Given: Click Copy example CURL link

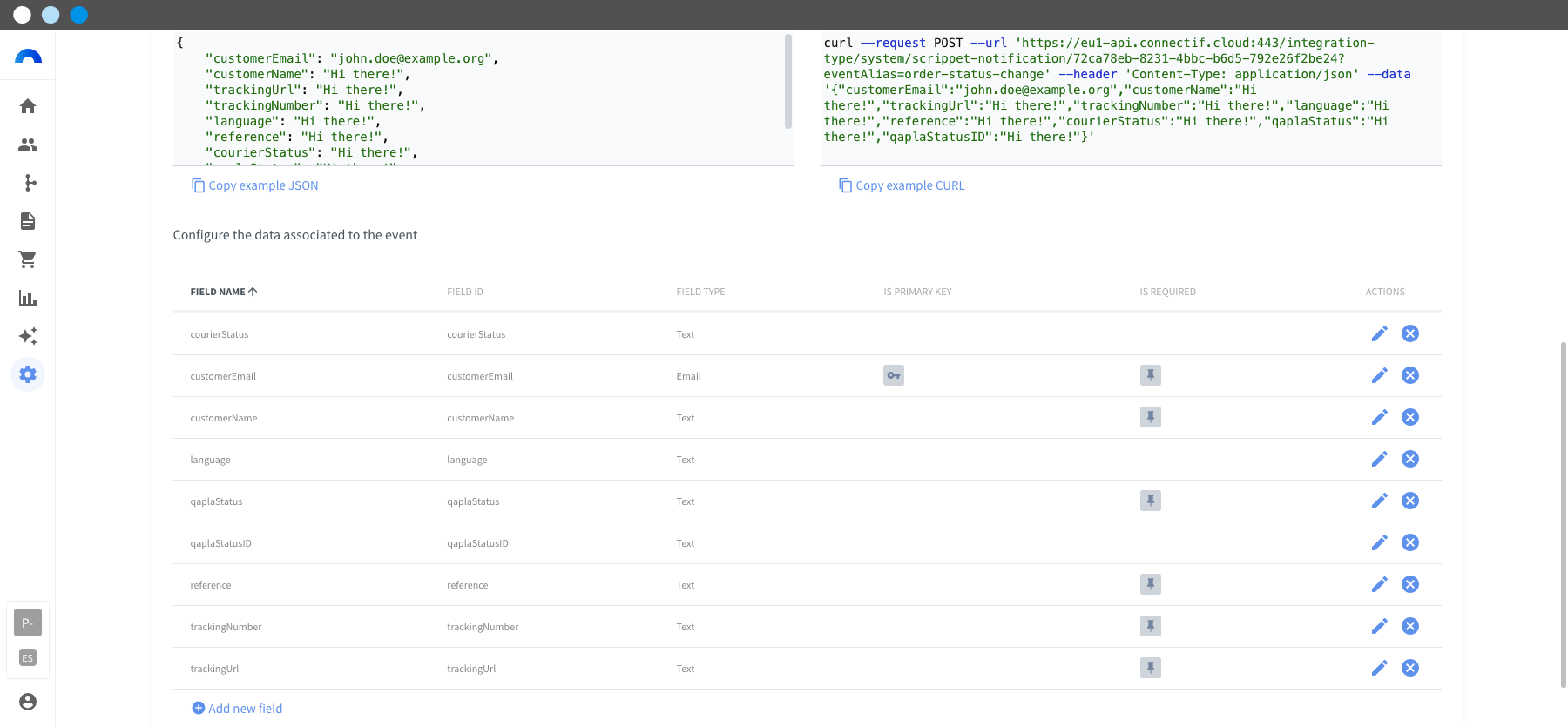Looking at the screenshot, I should pos(902,185).
